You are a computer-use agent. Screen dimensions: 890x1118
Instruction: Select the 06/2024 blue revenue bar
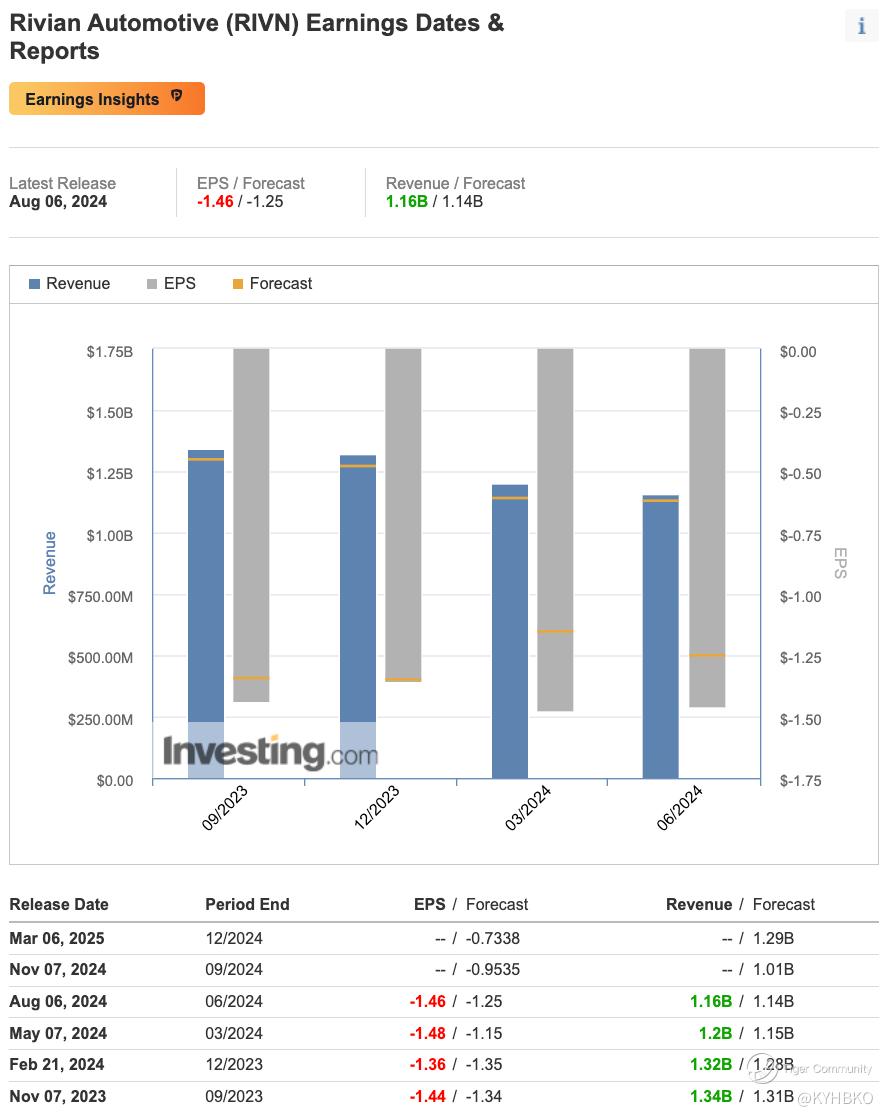point(660,637)
